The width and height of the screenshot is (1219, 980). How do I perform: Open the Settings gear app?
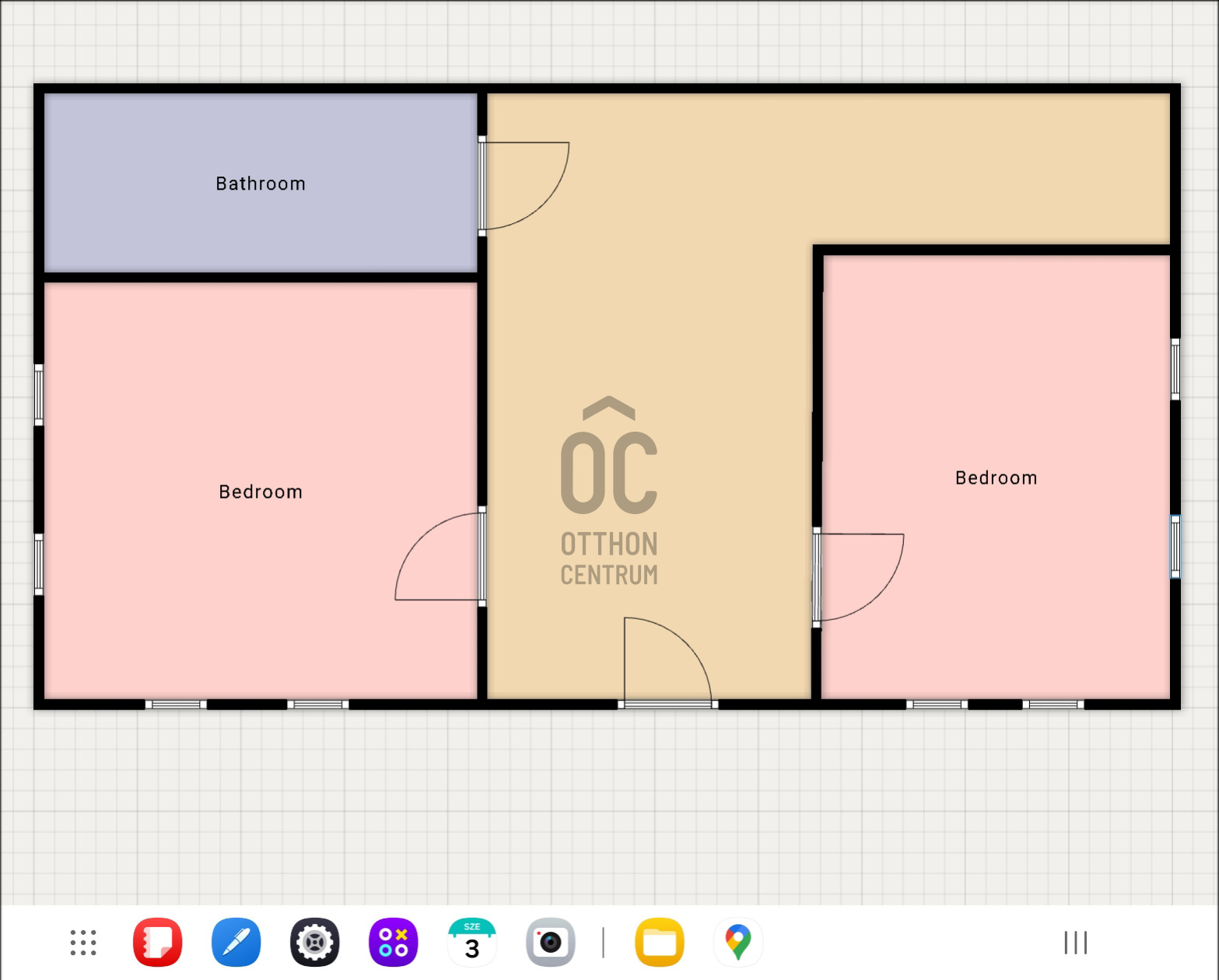(x=315, y=942)
